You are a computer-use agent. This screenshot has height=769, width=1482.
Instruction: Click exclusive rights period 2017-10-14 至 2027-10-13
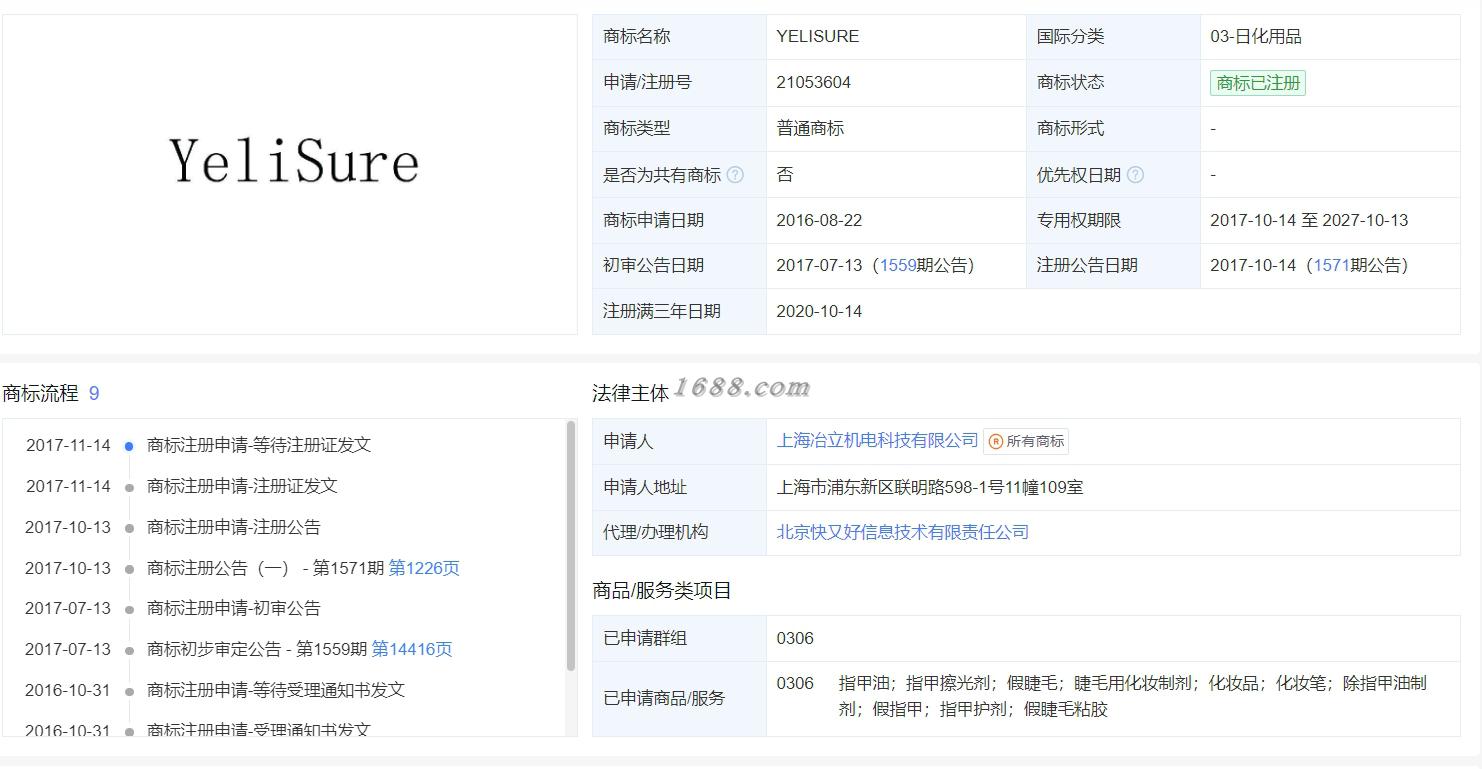[1308, 220]
